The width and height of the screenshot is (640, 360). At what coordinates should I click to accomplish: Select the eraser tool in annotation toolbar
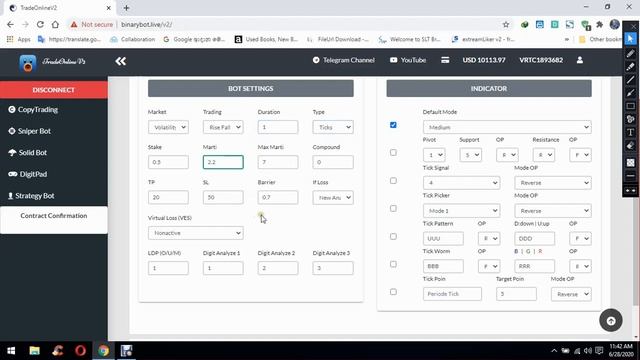(x=630, y=146)
